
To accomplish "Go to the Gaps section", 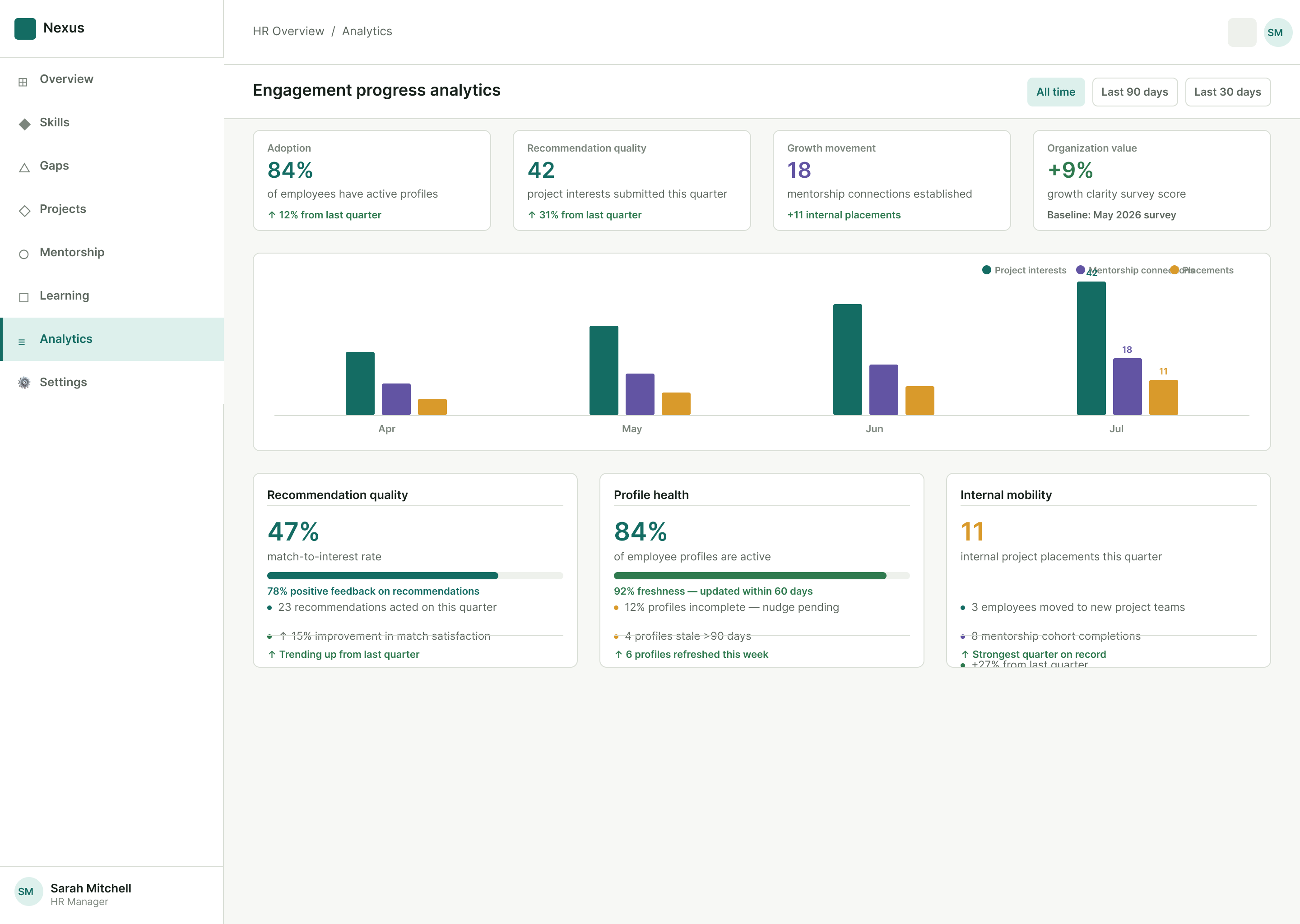I will (111, 166).
